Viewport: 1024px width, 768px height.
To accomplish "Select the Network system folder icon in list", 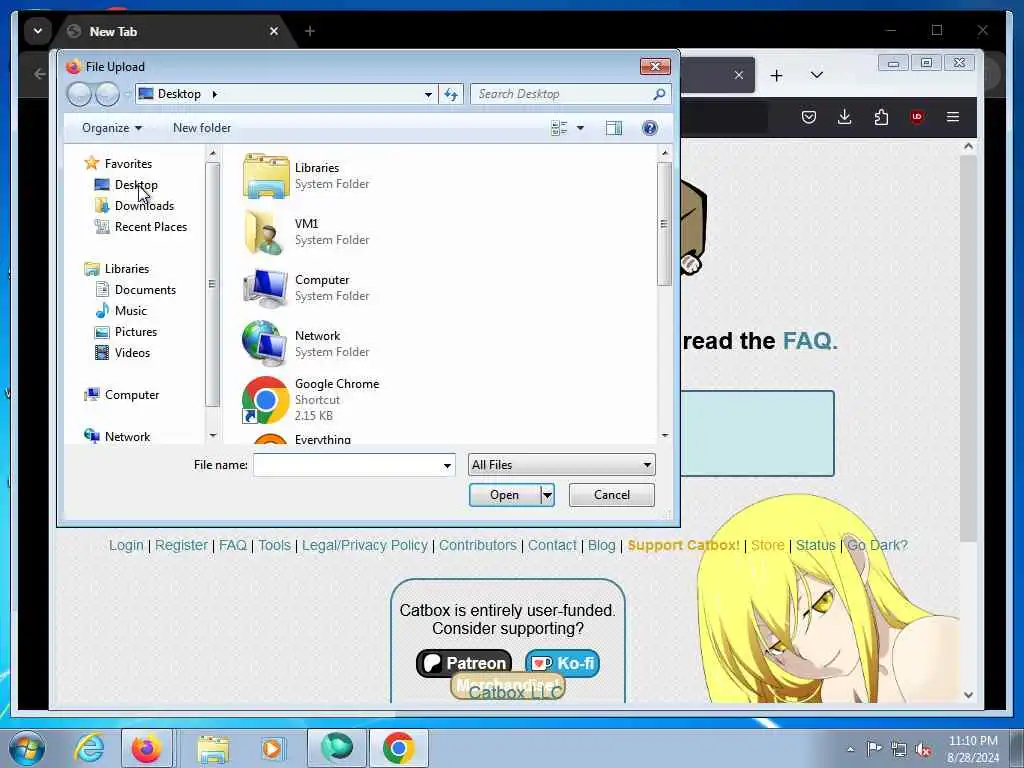I will 264,343.
